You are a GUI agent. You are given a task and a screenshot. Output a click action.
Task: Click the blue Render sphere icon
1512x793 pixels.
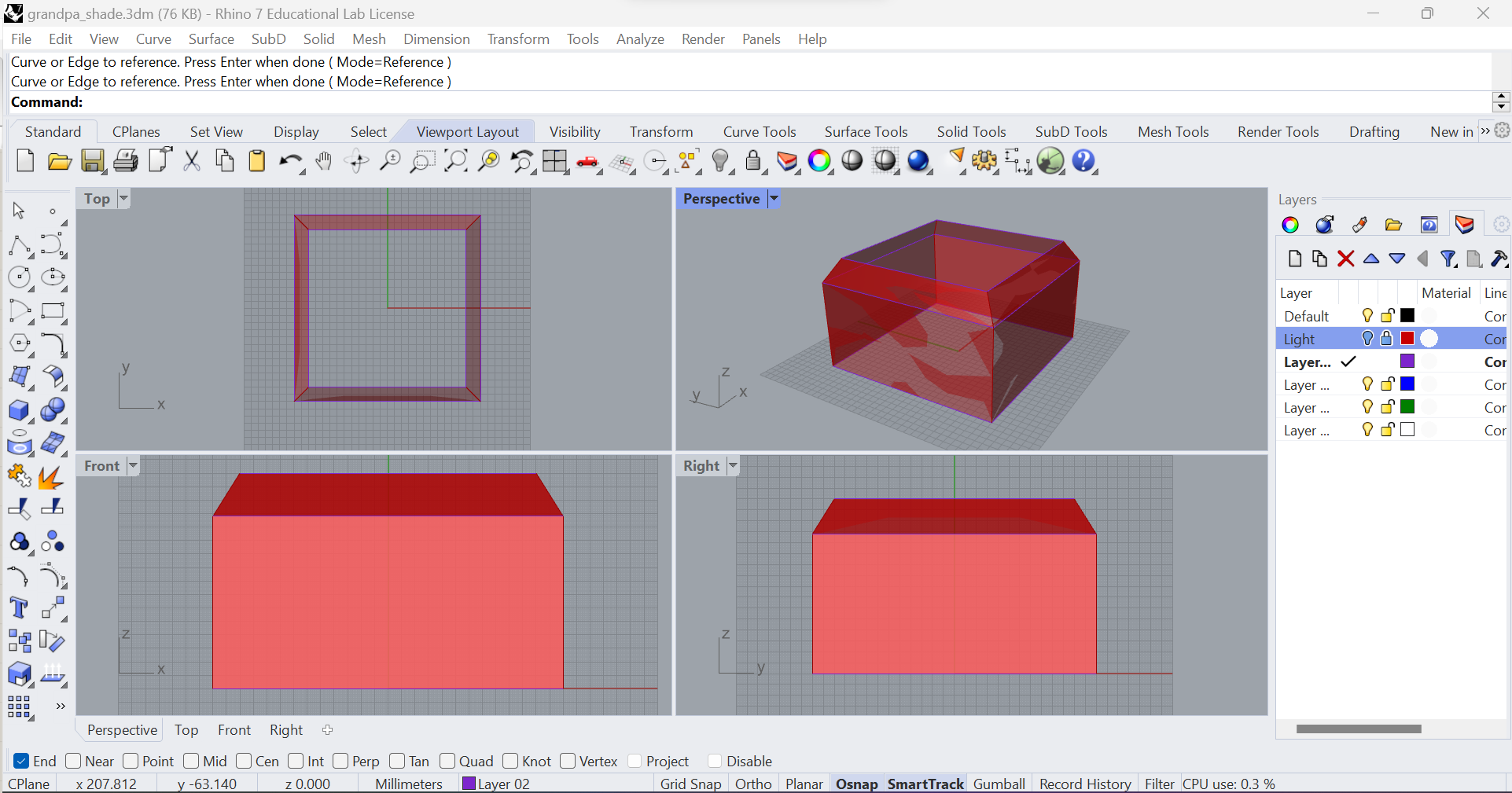pyautogui.click(x=918, y=161)
